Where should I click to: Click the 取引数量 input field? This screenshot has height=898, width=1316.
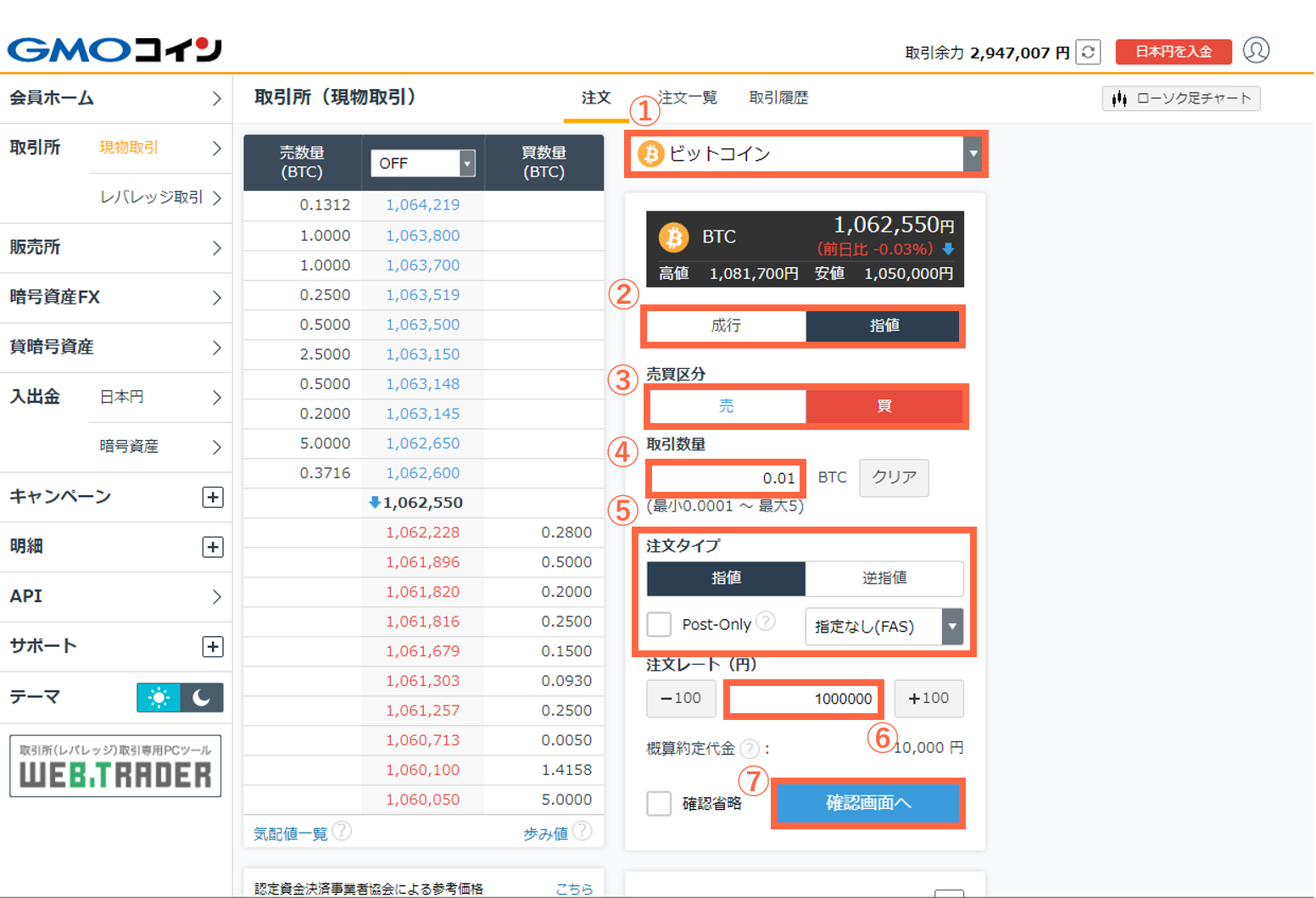point(725,478)
